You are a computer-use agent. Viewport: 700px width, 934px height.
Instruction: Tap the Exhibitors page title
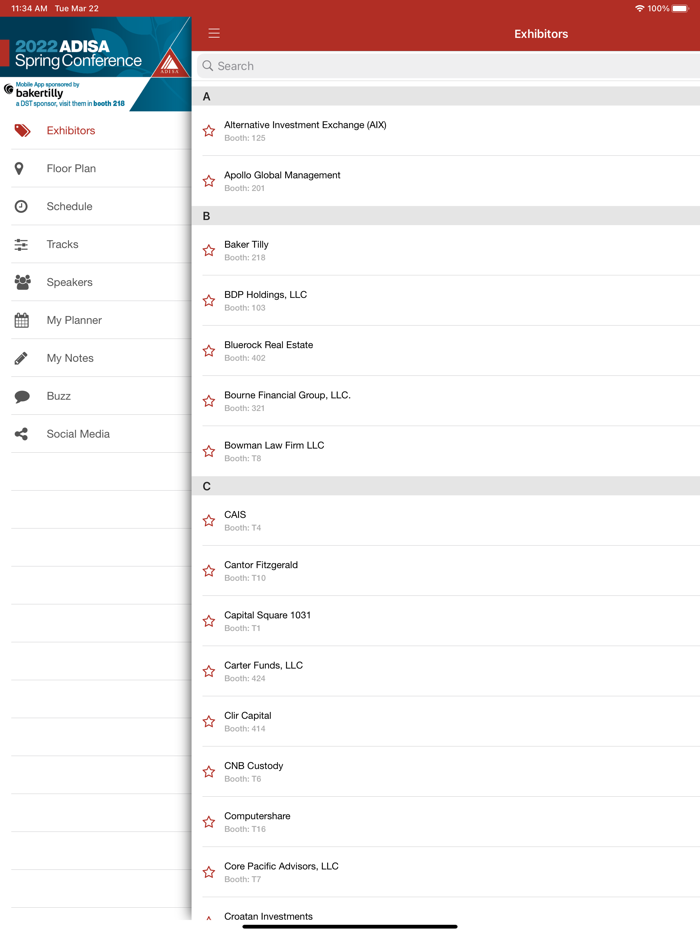coord(541,34)
